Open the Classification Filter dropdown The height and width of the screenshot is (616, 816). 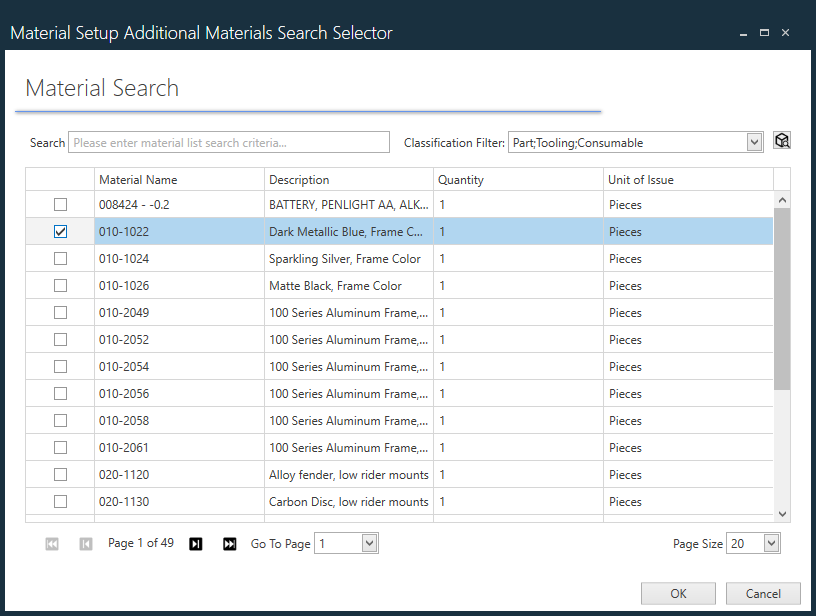[755, 141]
